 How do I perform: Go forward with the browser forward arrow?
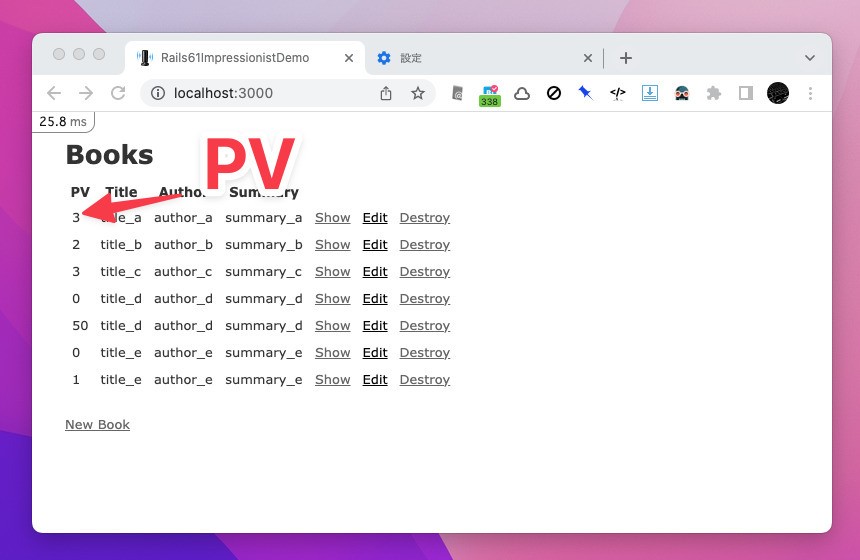pos(86,93)
